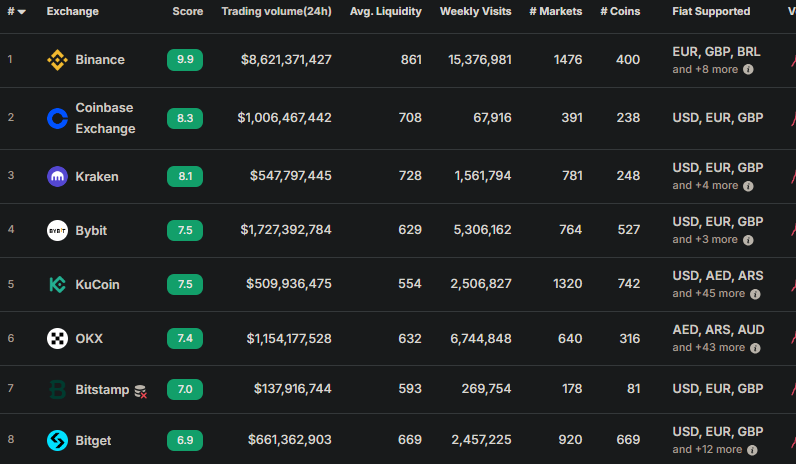
Task: Open the Bitstamp exchange link
Action: click(102, 389)
